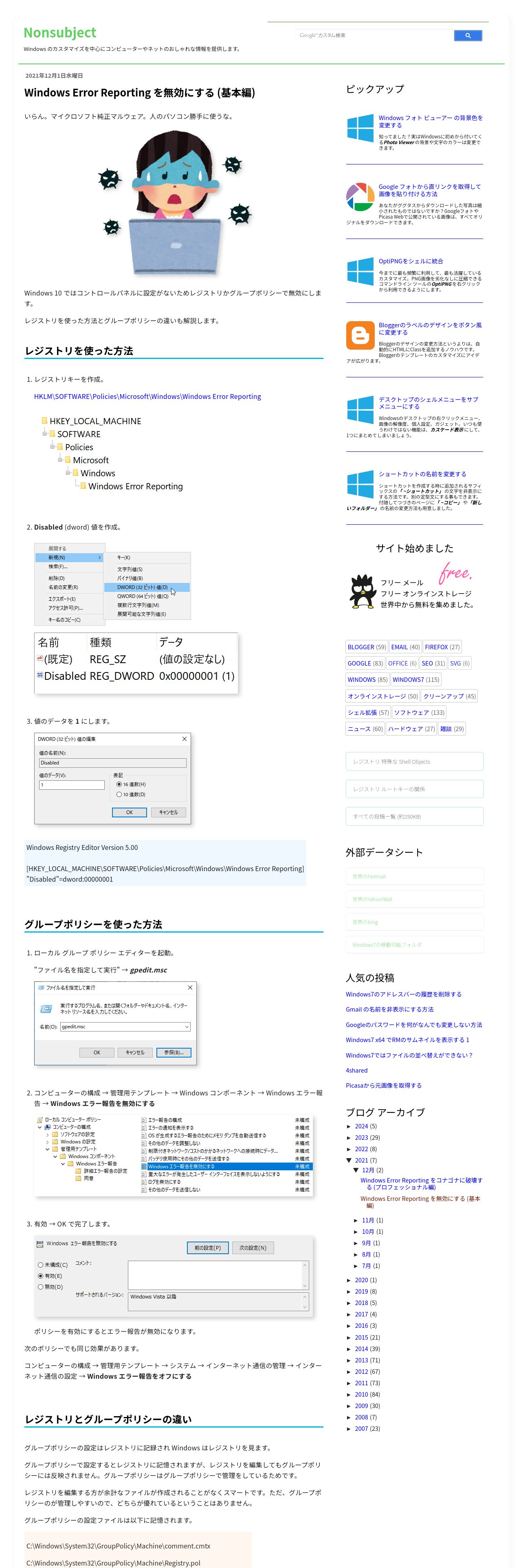This screenshot has height=1568, width=523.
Task: Select the ハードウェア label tag
Action: click(411, 729)
